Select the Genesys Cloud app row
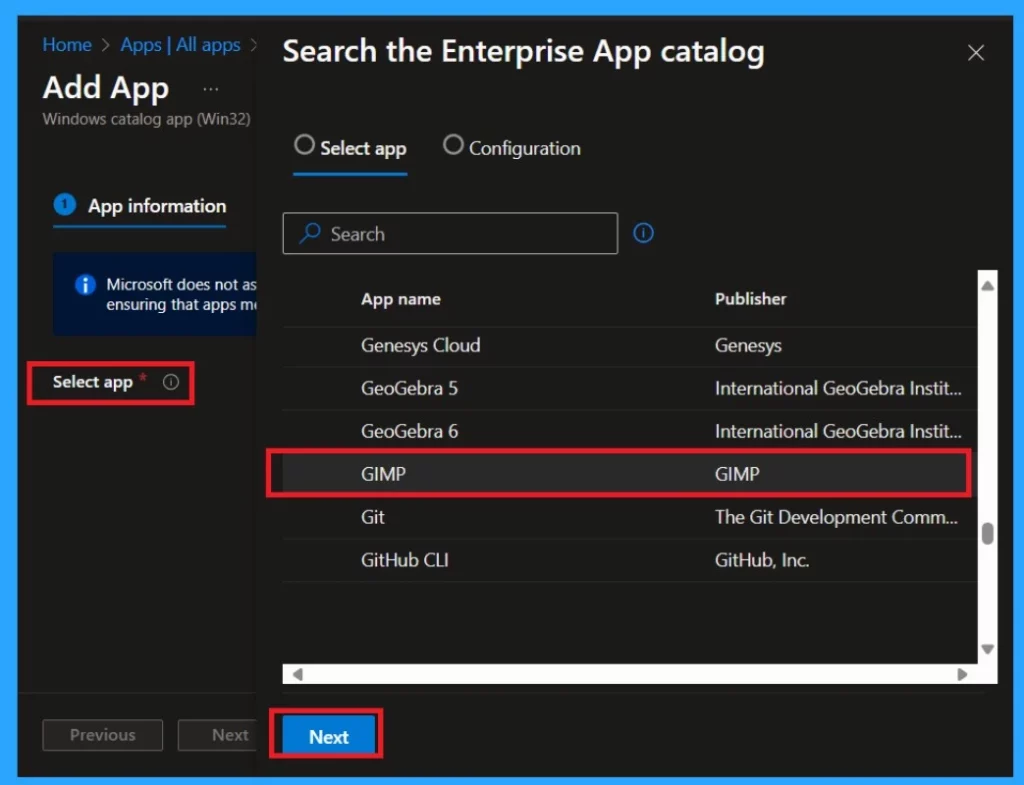 (630, 345)
